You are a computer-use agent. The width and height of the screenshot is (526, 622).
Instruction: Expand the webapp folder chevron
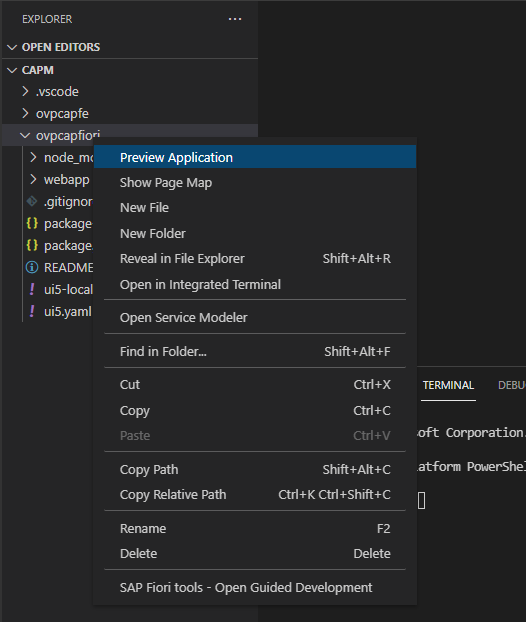pyautogui.click(x=34, y=180)
